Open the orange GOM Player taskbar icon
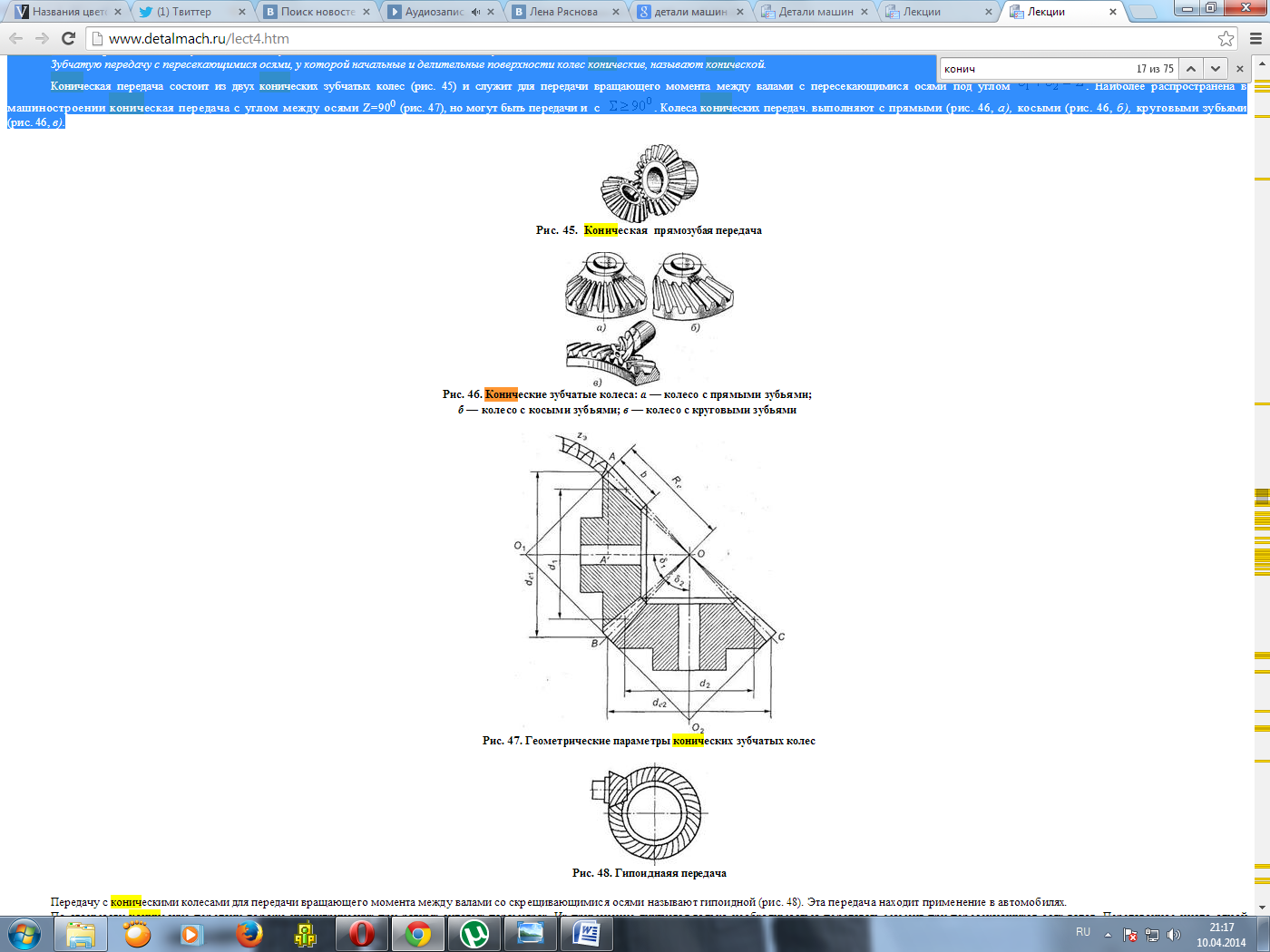The image size is (1270, 952). point(137,934)
